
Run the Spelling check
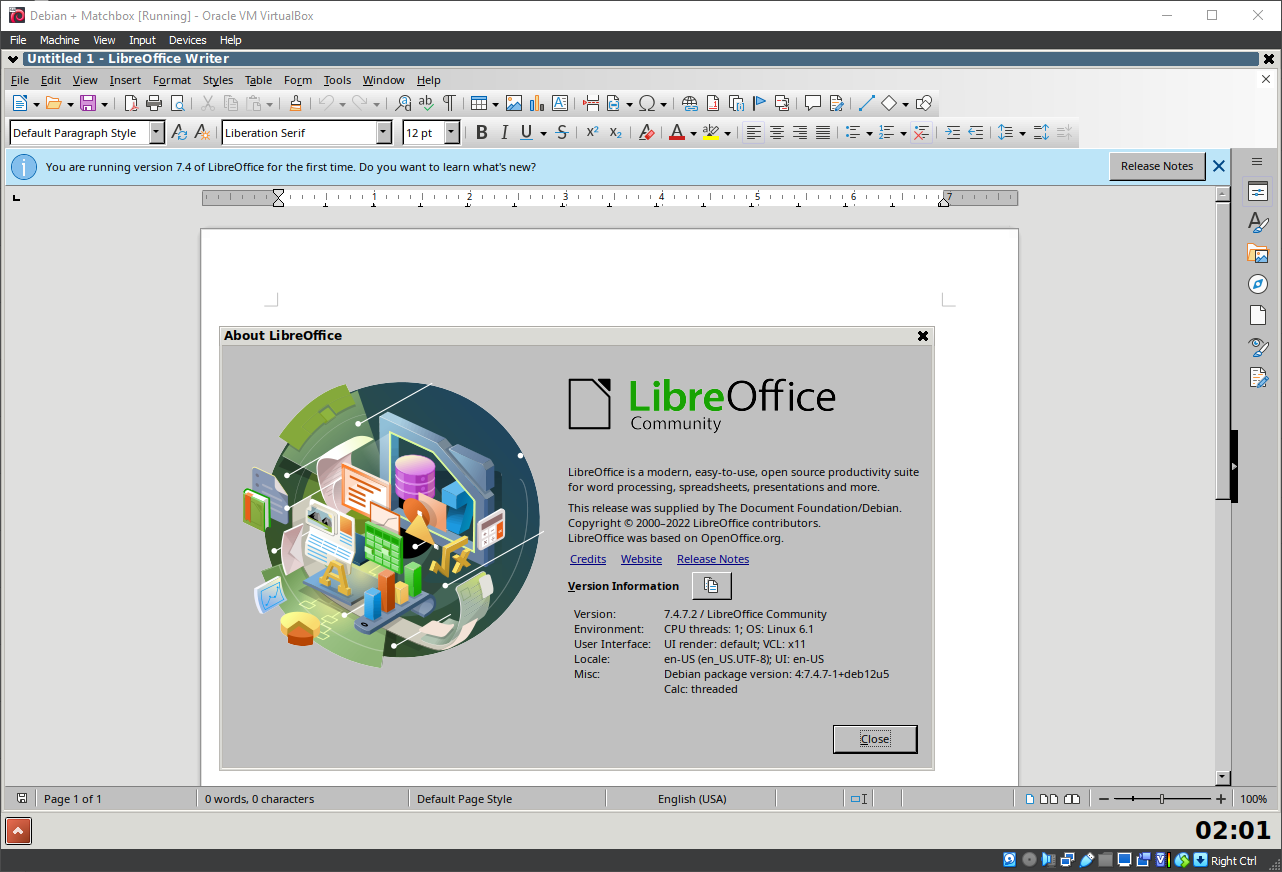[424, 103]
